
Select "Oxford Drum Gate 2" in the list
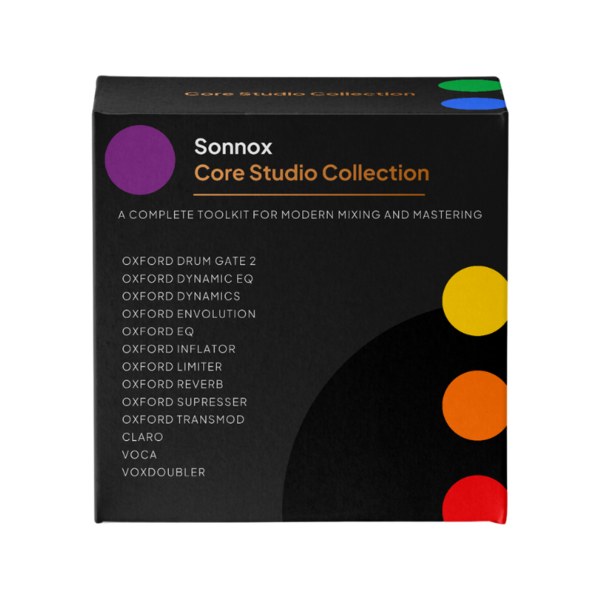(x=189, y=261)
